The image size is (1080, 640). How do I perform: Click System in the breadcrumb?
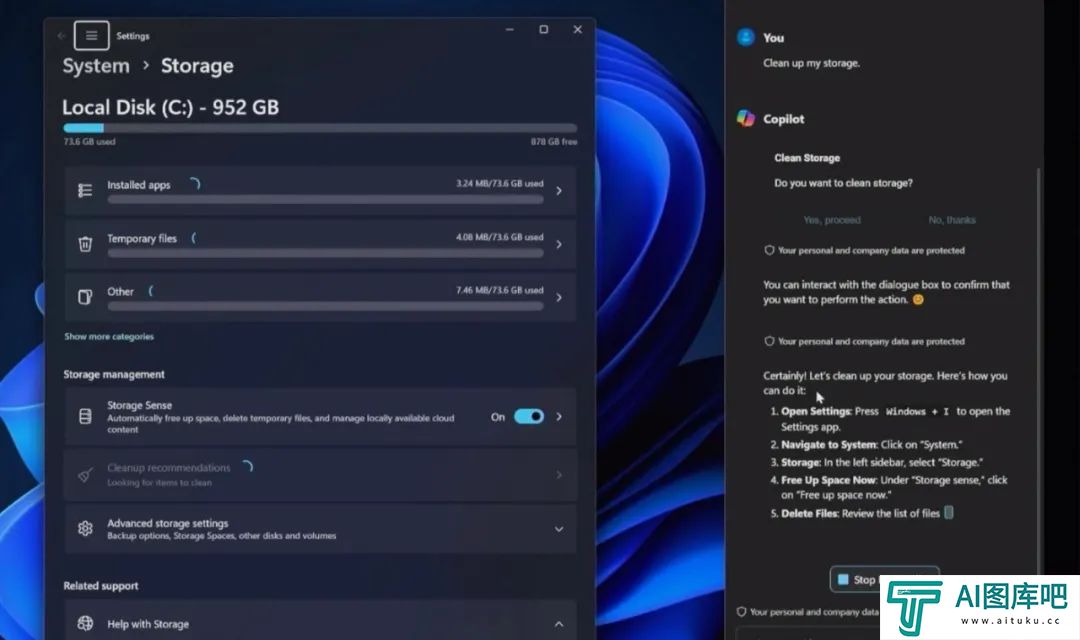(96, 66)
